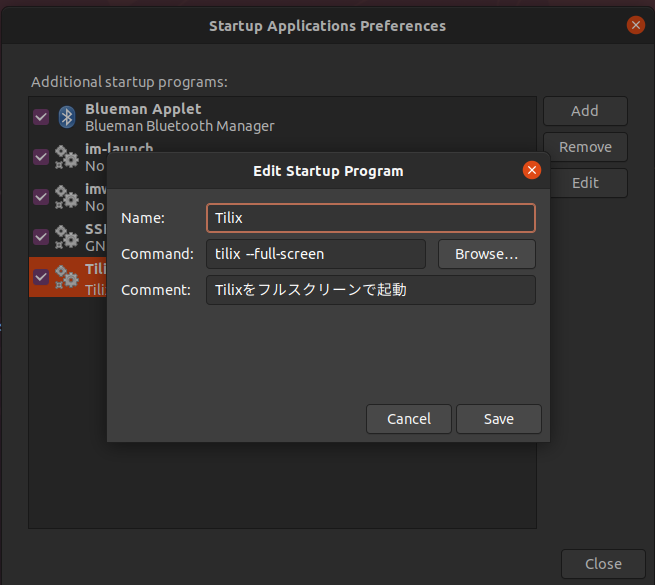The image size is (655, 585).
Task: Click the Blueman Applet Bluetooth icon
Action: (x=67, y=117)
